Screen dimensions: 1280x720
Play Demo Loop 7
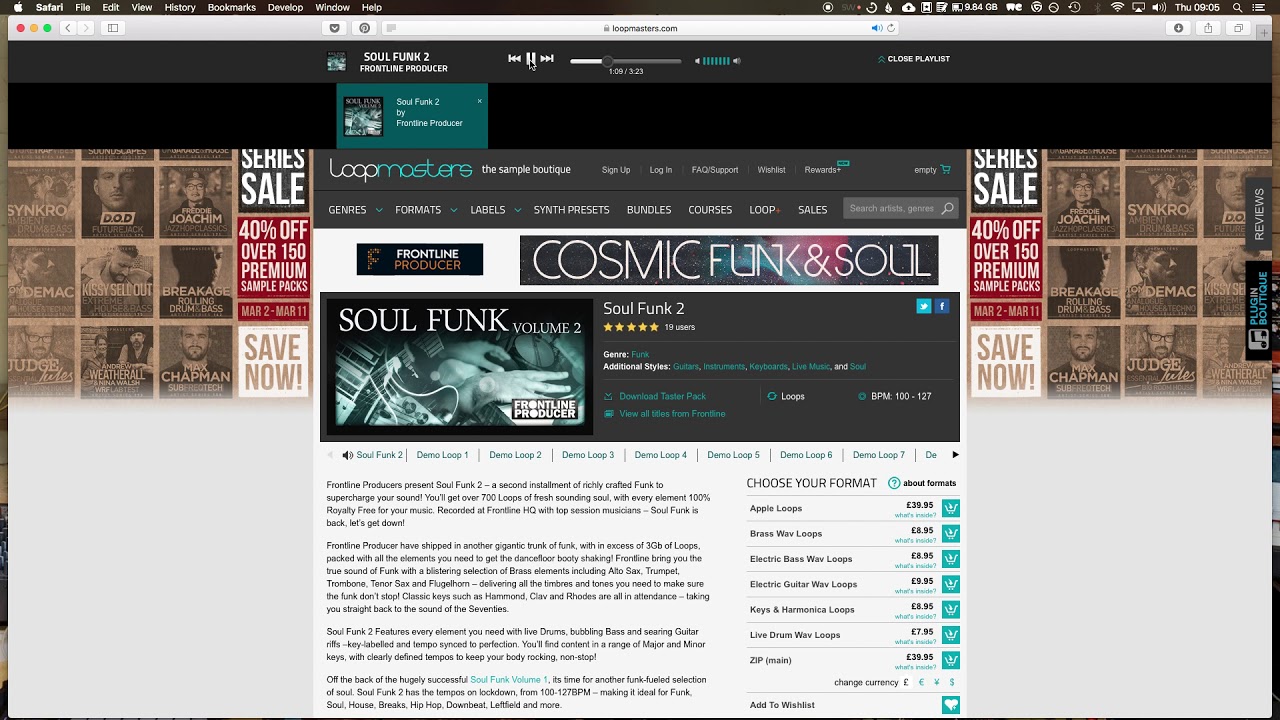pyautogui.click(x=878, y=455)
